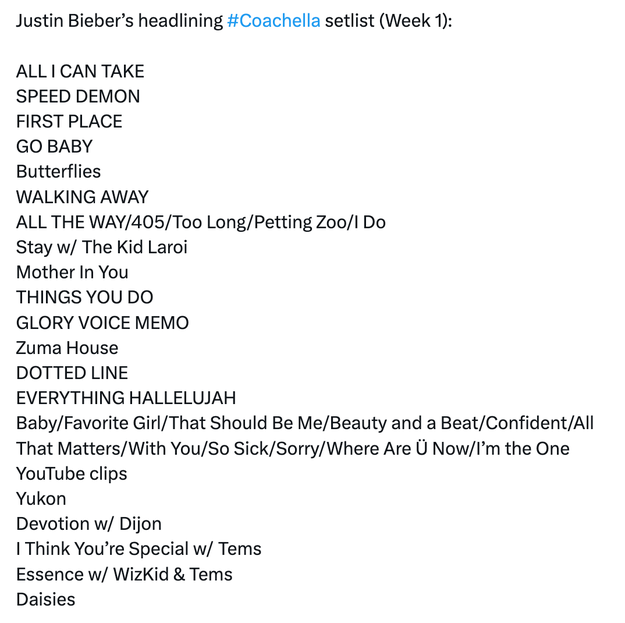Screen dimensions: 625x623
Task: Click the FIRST PLACE setlist entry
Action: coord(69,121)
